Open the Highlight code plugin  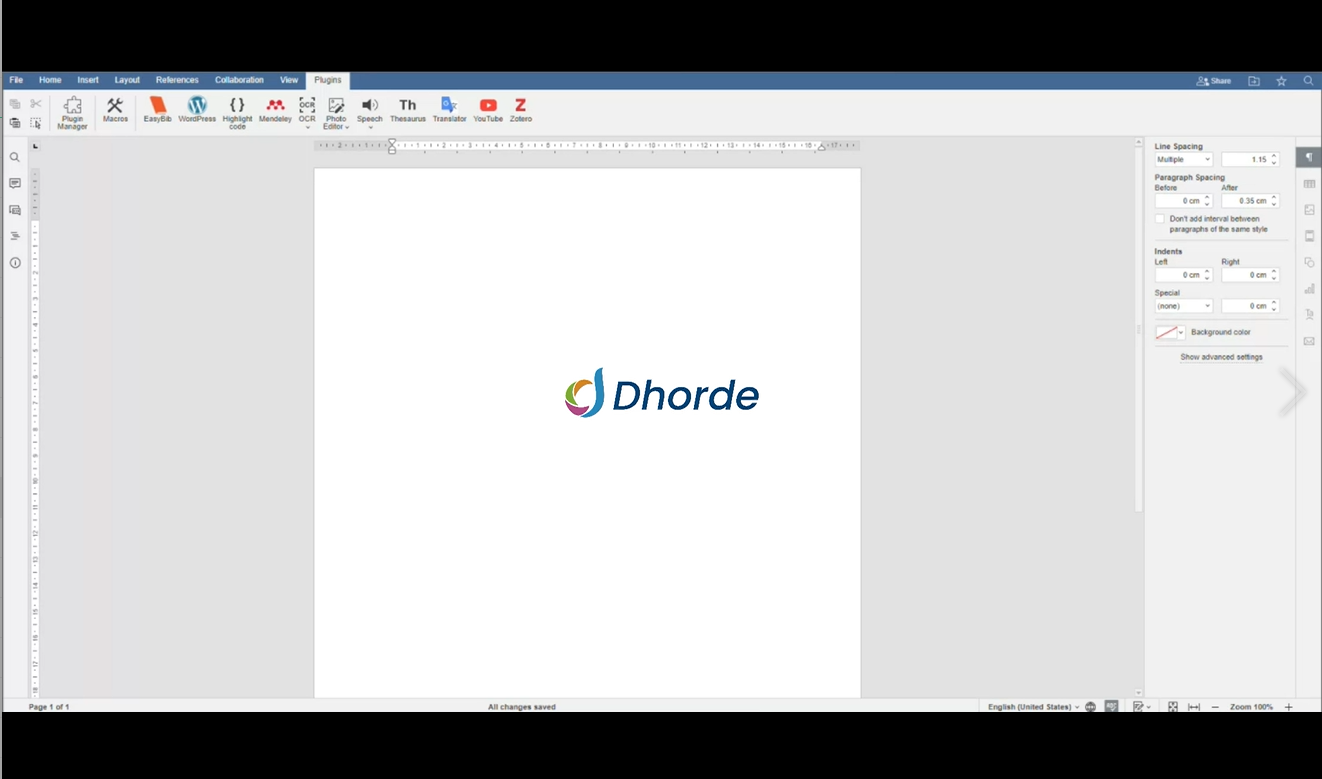(x=237, y=112)
